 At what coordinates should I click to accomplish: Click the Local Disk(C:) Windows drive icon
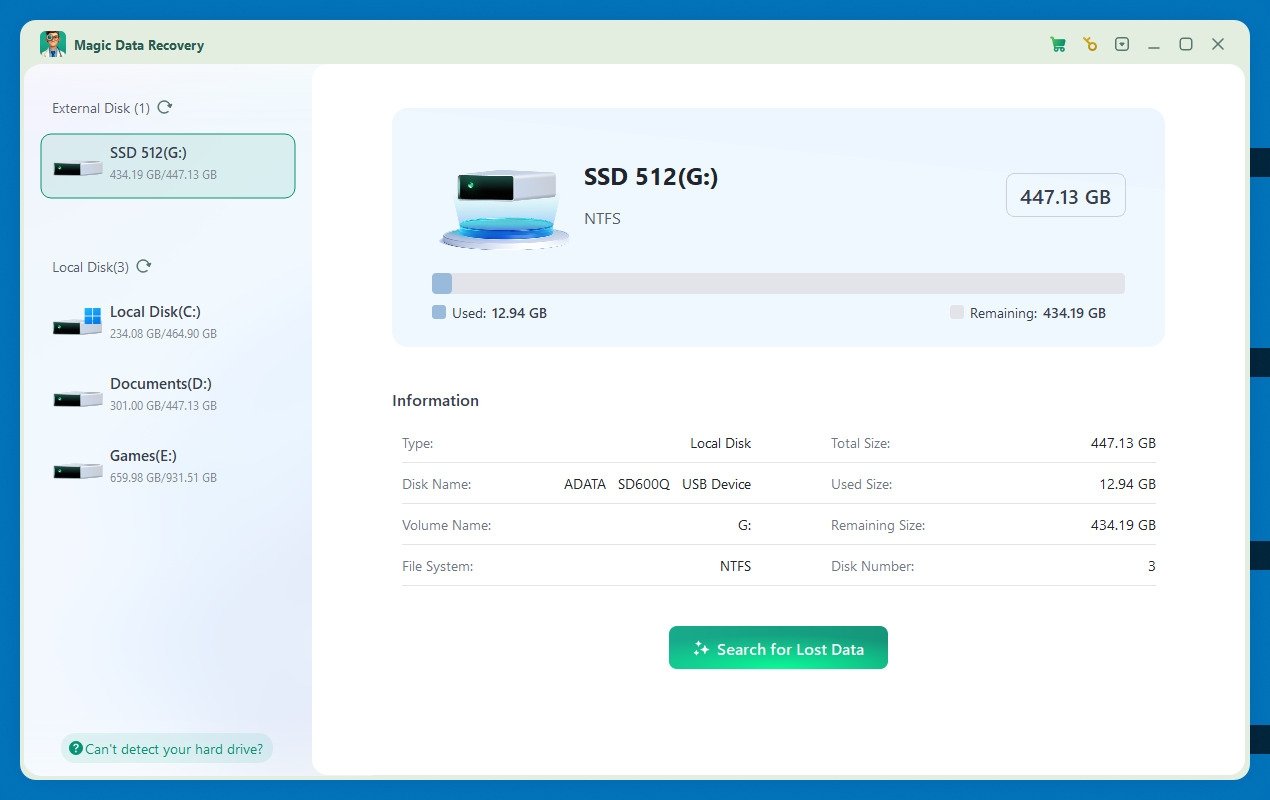[x=78, y=322]
